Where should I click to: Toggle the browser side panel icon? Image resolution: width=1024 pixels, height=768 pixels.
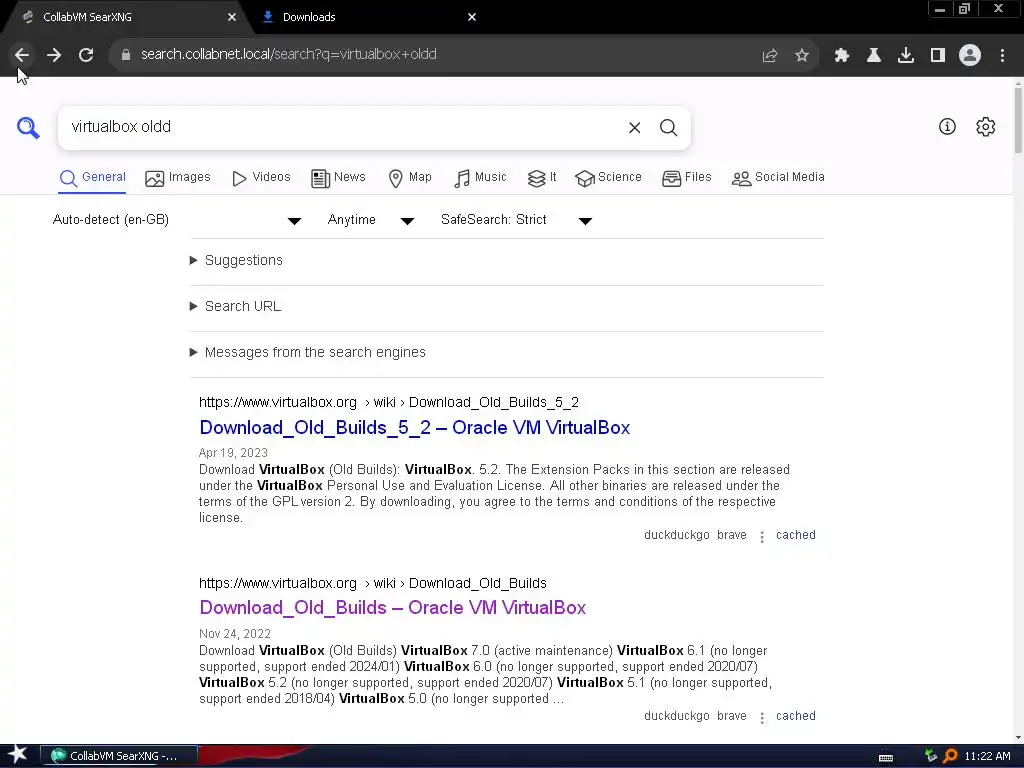pos(938,56)
